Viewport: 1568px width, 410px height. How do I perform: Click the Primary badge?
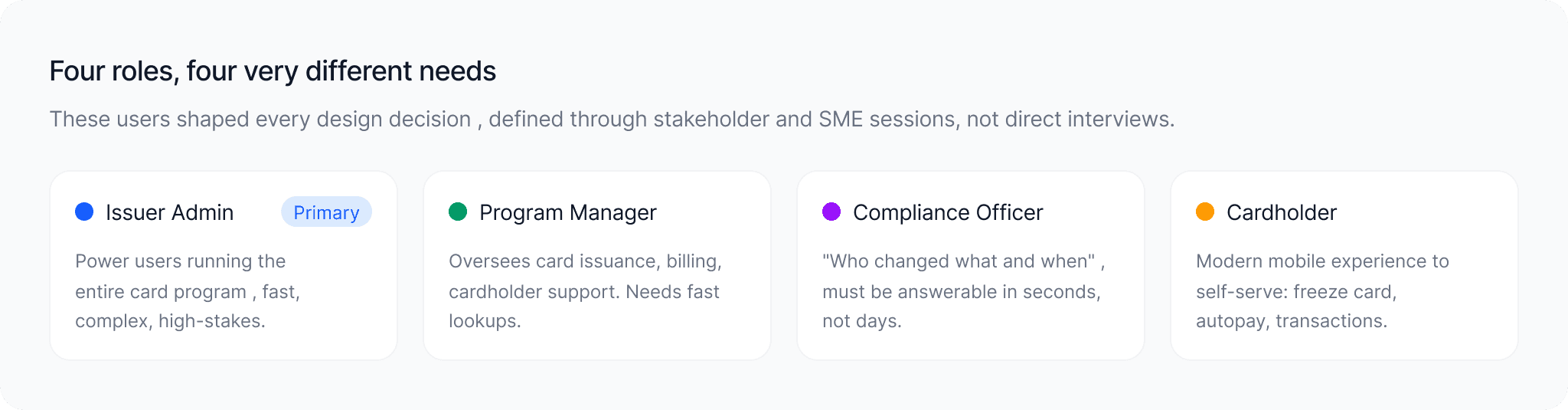(326, 212)
